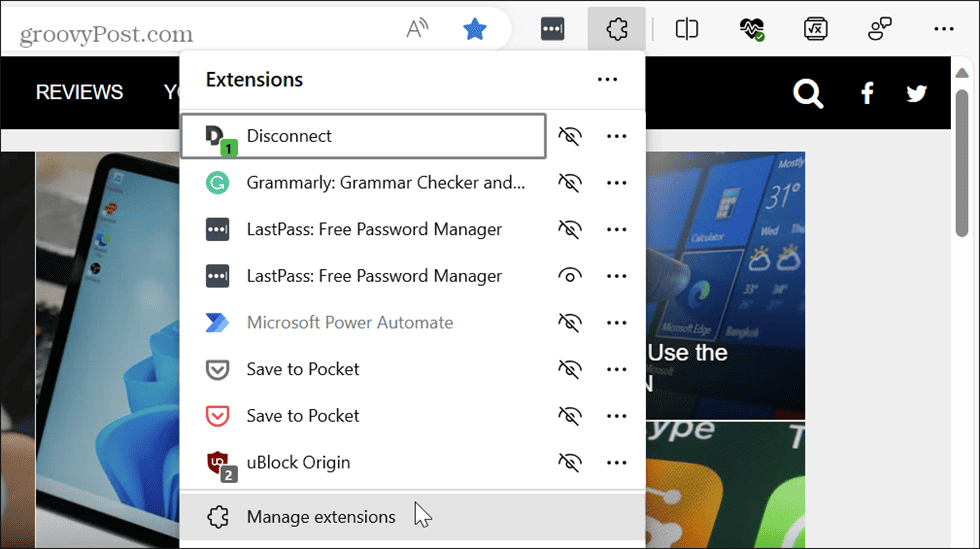Open the Windows tiles article thumbnail
980x549 pixels.
coord(725,285)
